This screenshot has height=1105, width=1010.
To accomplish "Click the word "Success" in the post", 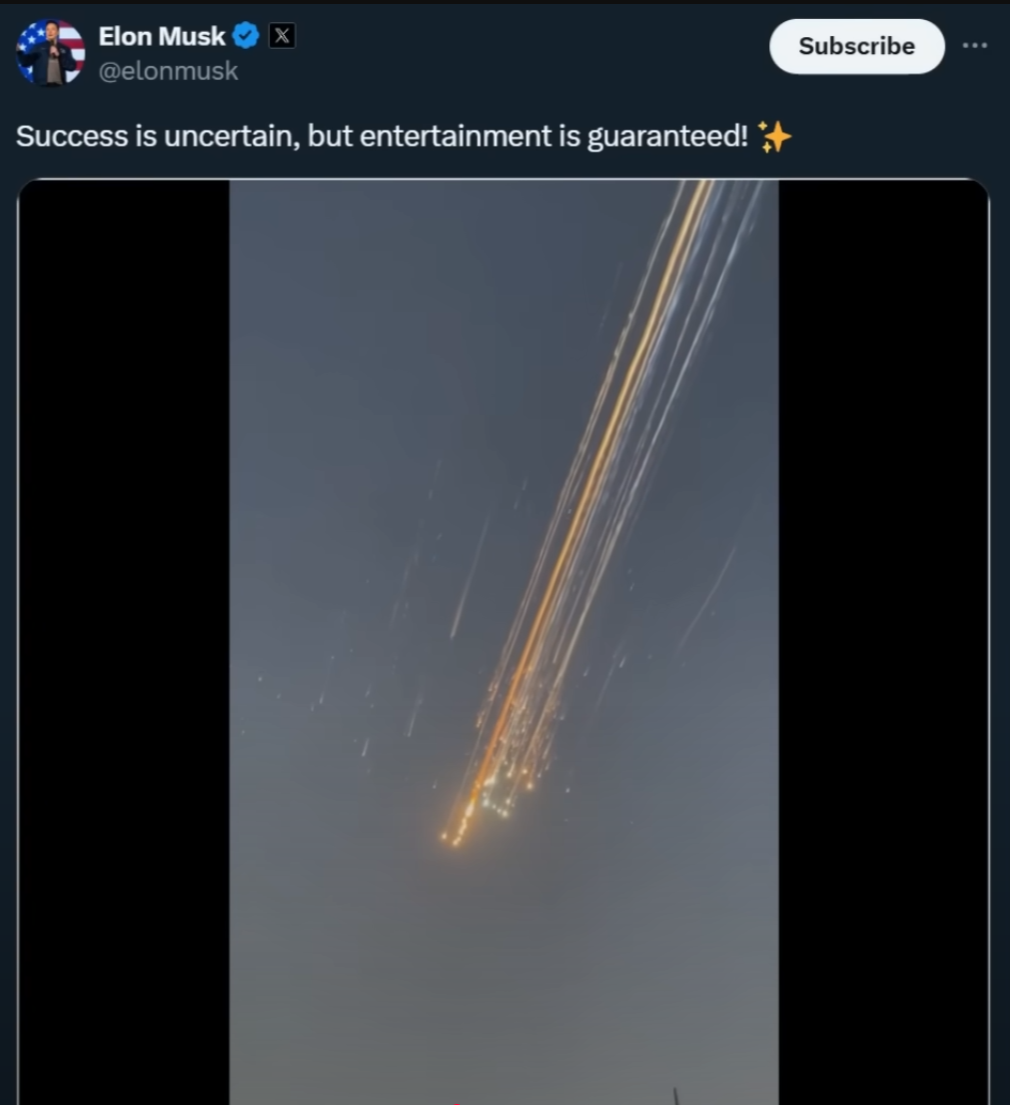I will [73, 136].
